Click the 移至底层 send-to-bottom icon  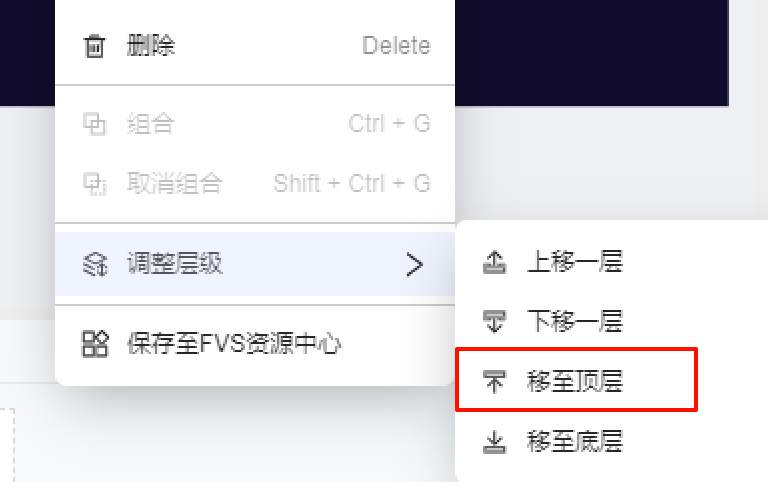[x=495, y=442]
